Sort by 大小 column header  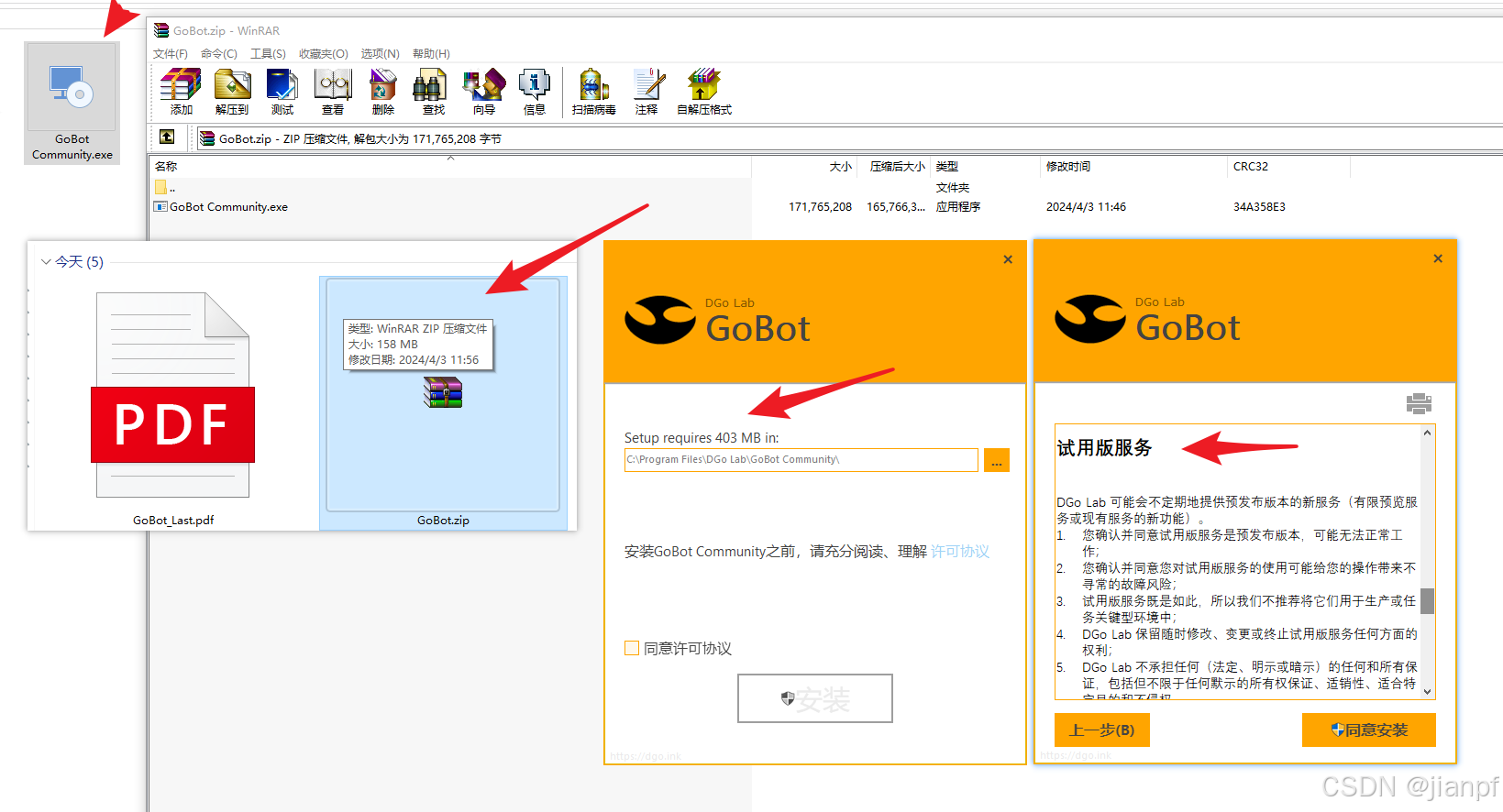[x=804, y=167]
